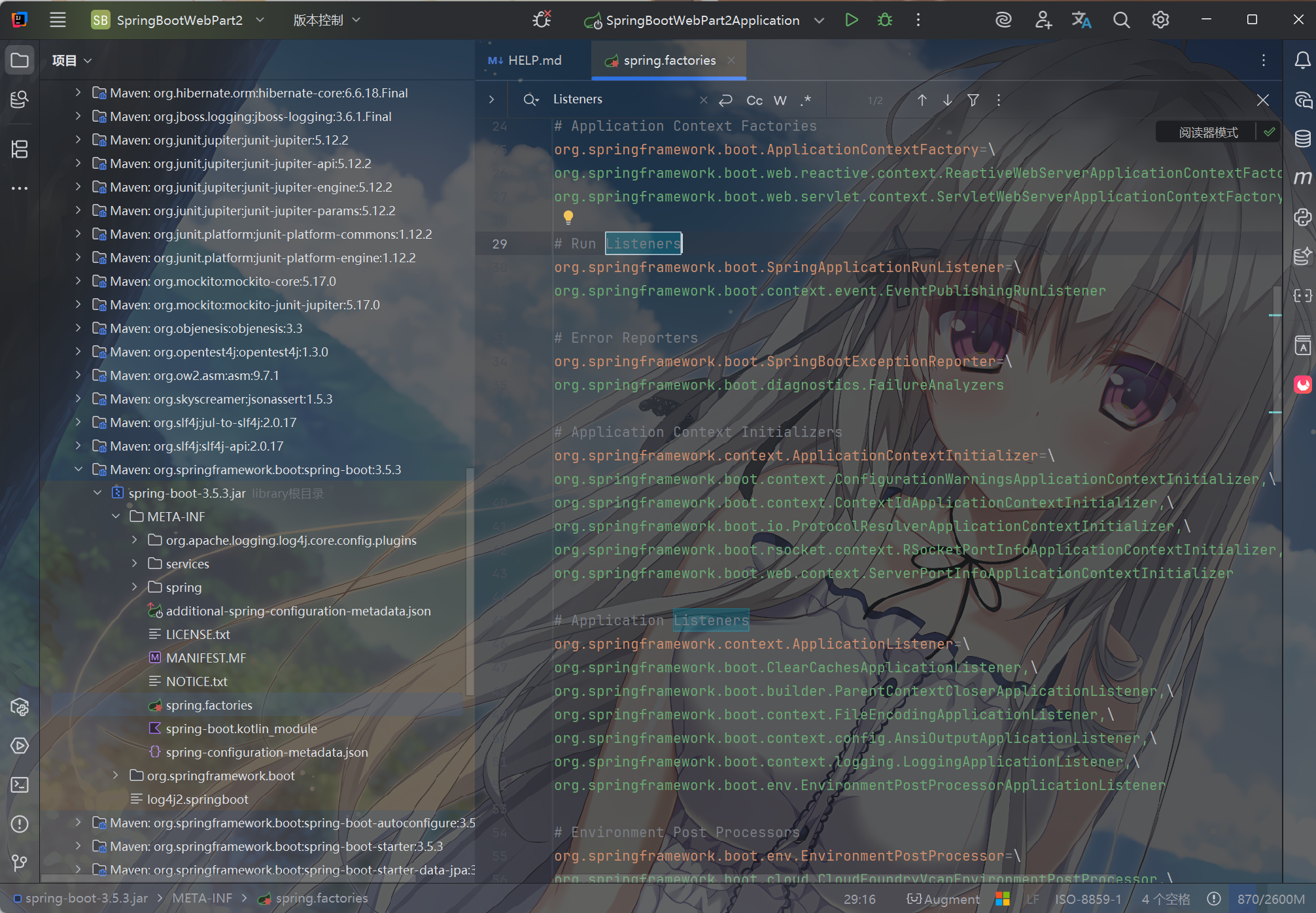1316x913 pixels.
Task: Expand the org.springframework.boot package folder
Action: click(x=116, y=776)
